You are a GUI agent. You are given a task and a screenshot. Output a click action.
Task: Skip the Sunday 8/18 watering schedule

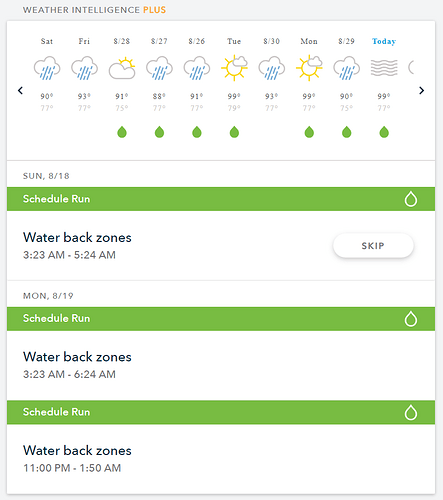pyautogui.click(x=373, y=246)
